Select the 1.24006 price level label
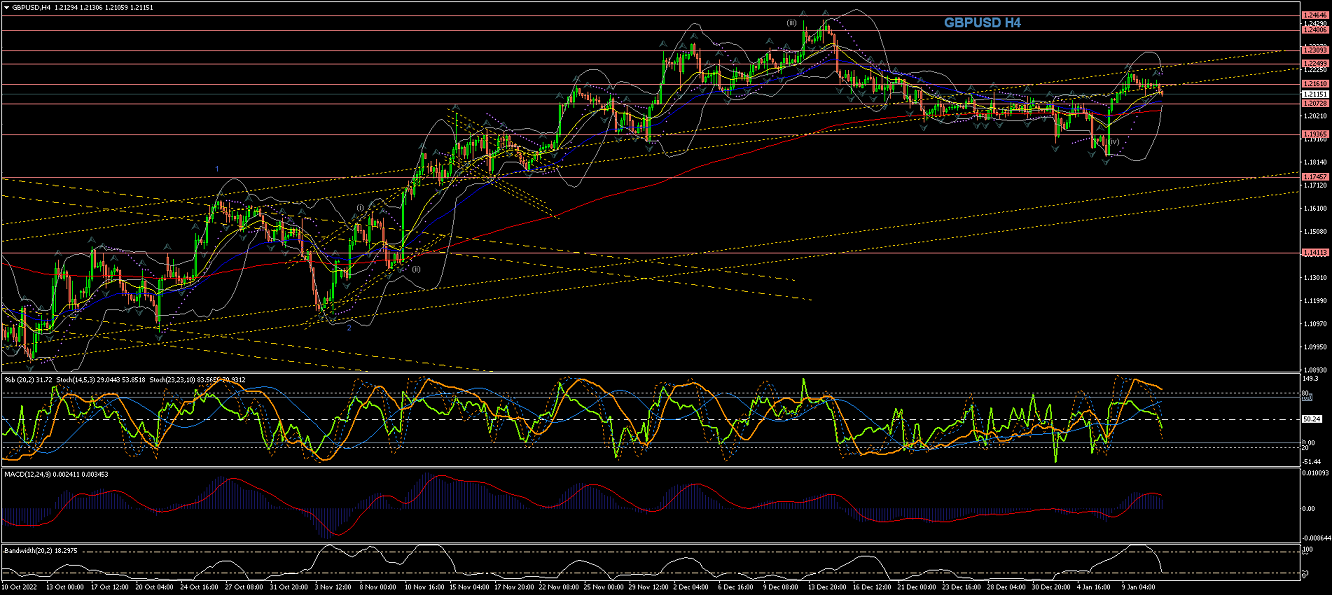The image size is (1332, 595). coord(1314,30)
